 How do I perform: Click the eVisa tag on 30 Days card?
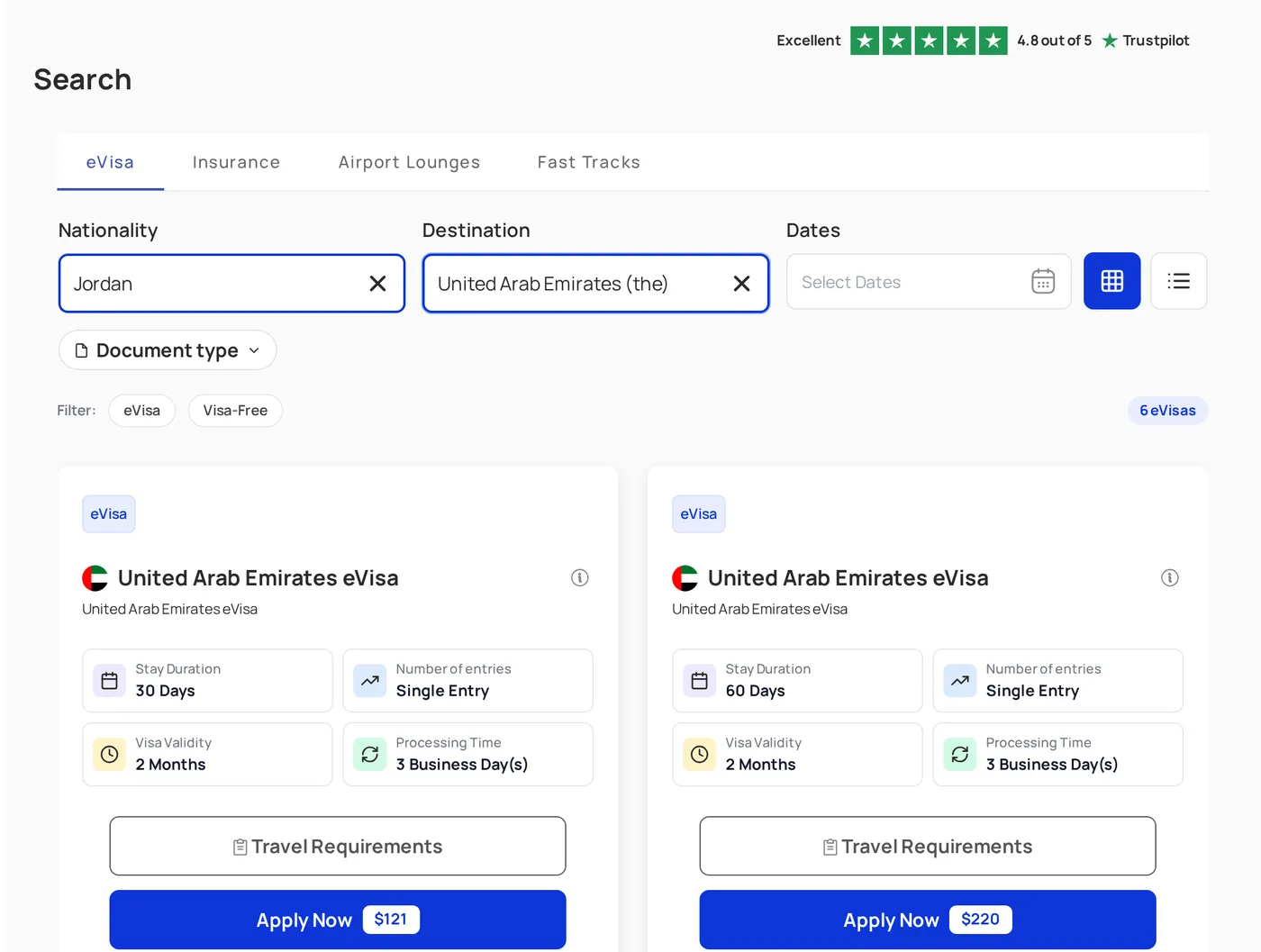(109, 514)
